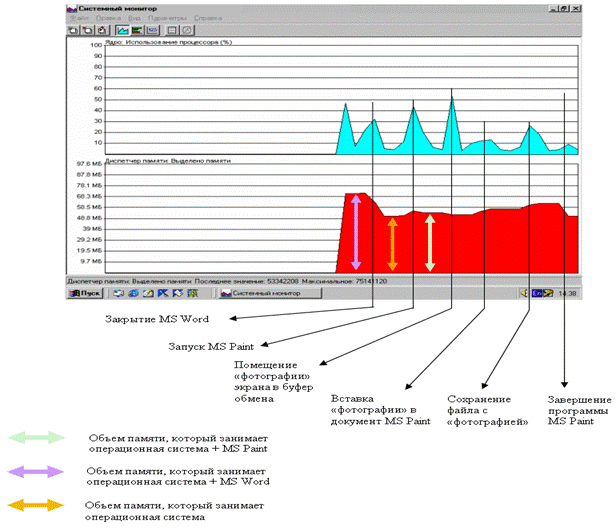Viewport: 616px width, 531px height.
Task: Click the Add item toolbar icon
Action: point(73,31)
